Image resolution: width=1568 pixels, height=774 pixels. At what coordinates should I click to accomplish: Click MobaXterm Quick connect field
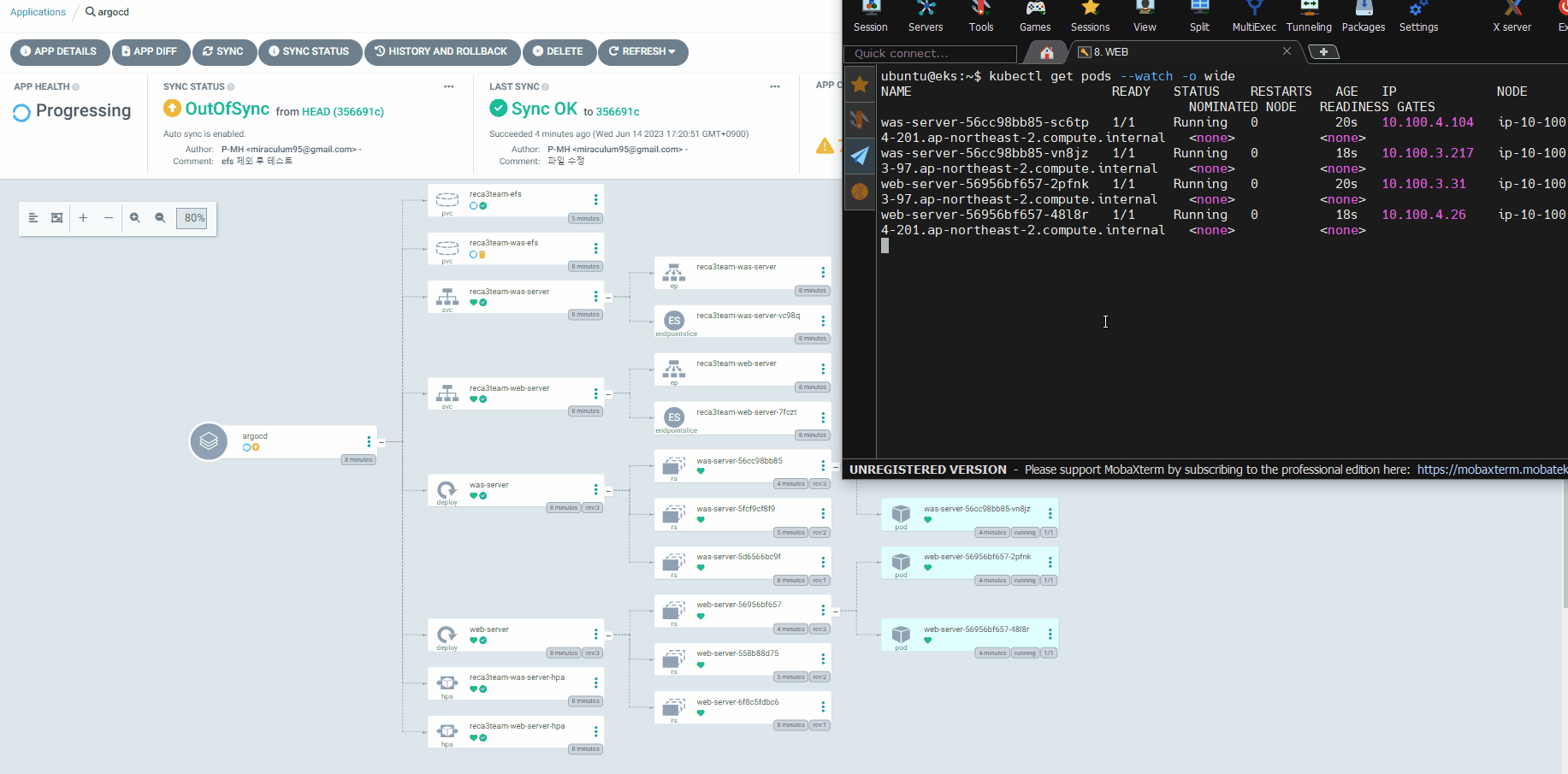coord(932,53)
